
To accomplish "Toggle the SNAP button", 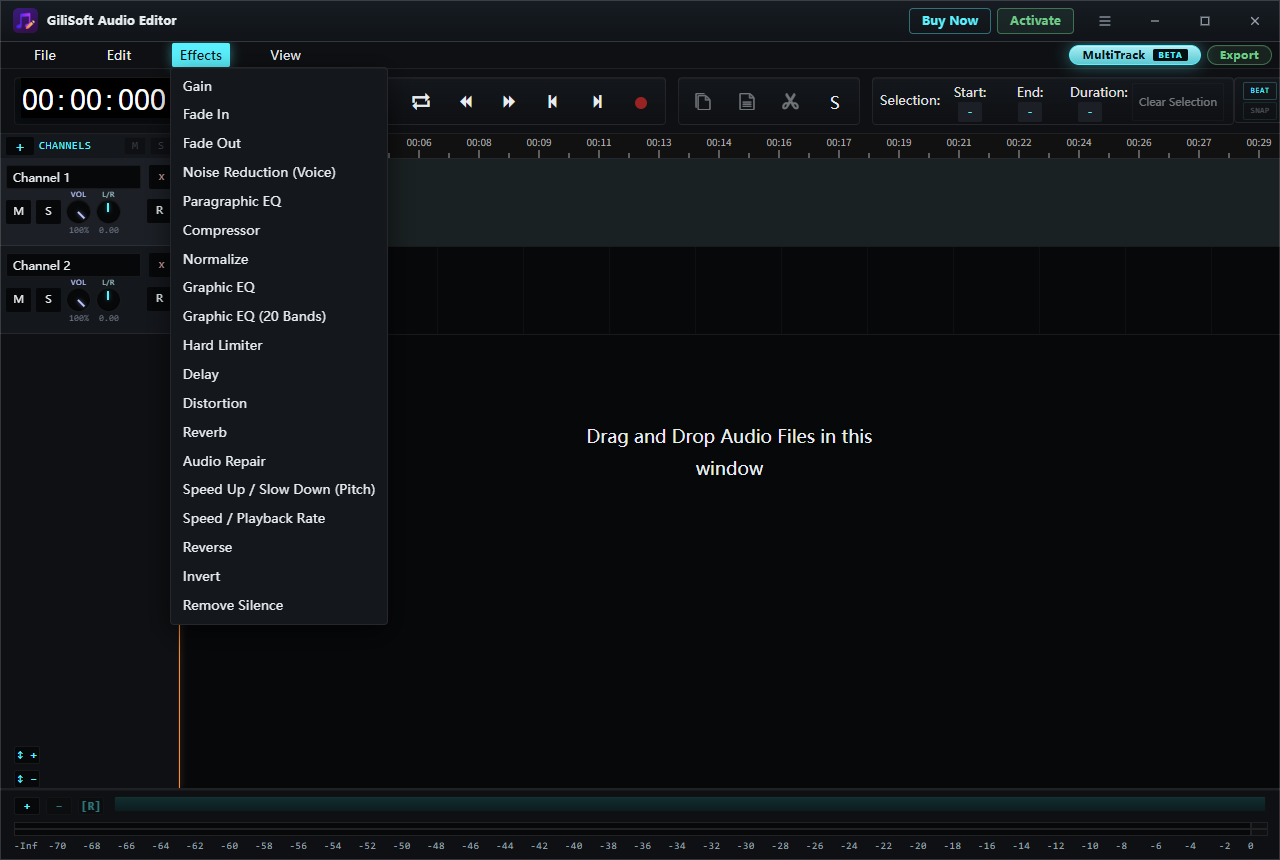I will [1259, 111].
